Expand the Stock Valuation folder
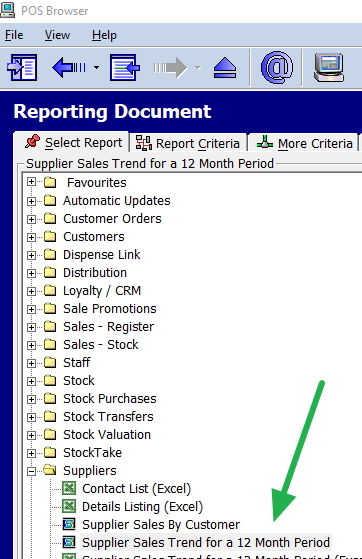The width and height of the screenshot is (362, 559). (x=31, y=435)
